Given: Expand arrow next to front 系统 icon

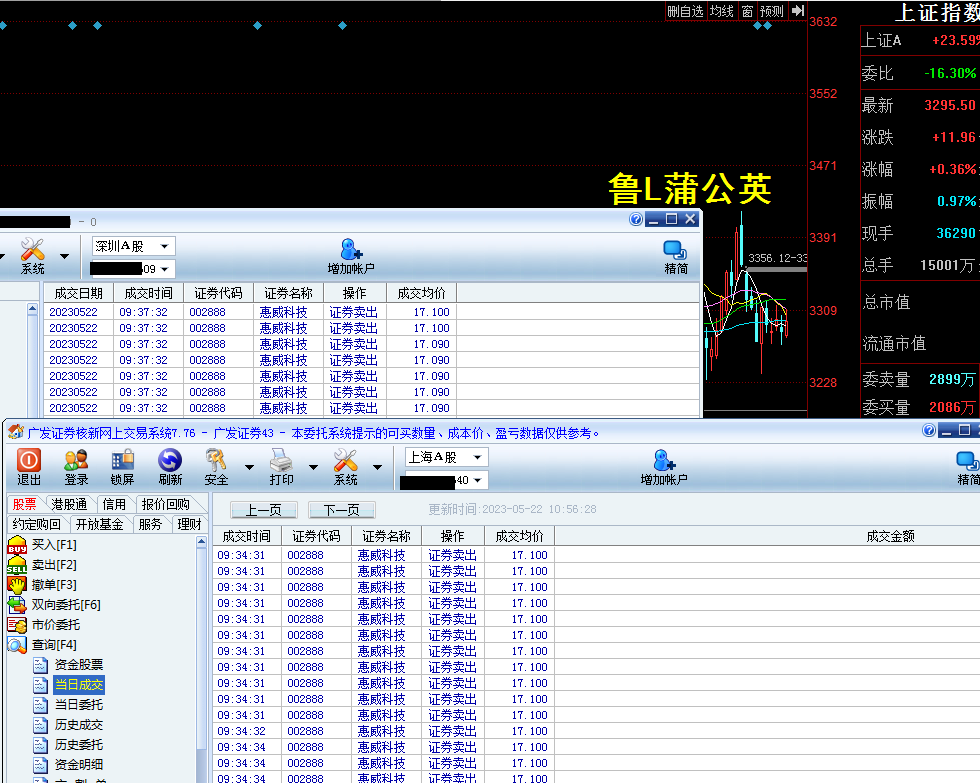Looking at the screenshot, I should click(378, 467).
